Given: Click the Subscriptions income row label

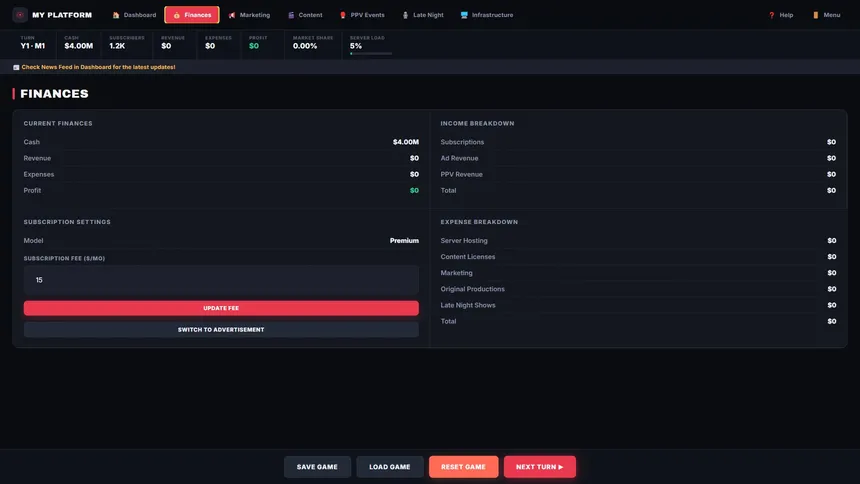Looking at the screenshot, I should pyautogui.click(x=462, y=142).
